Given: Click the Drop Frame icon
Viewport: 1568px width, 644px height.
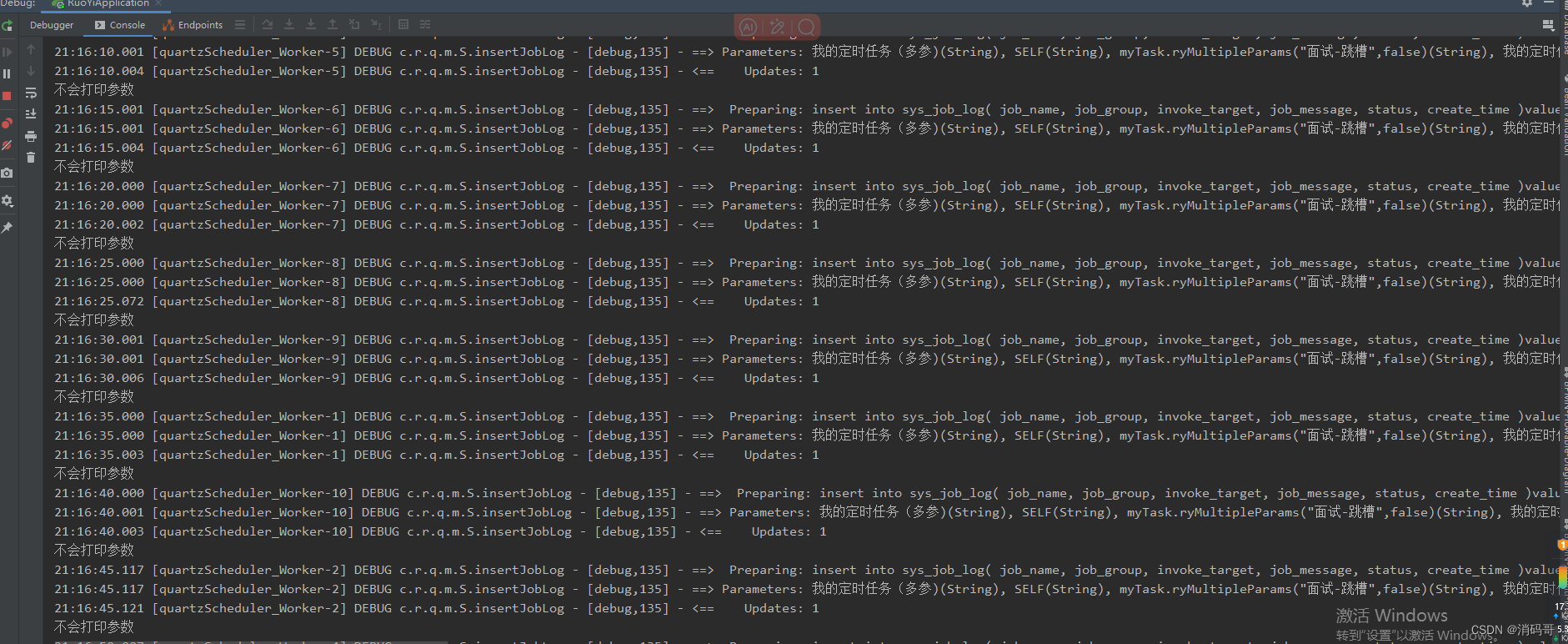Looking at the screenshot, I should click(354, 25).
